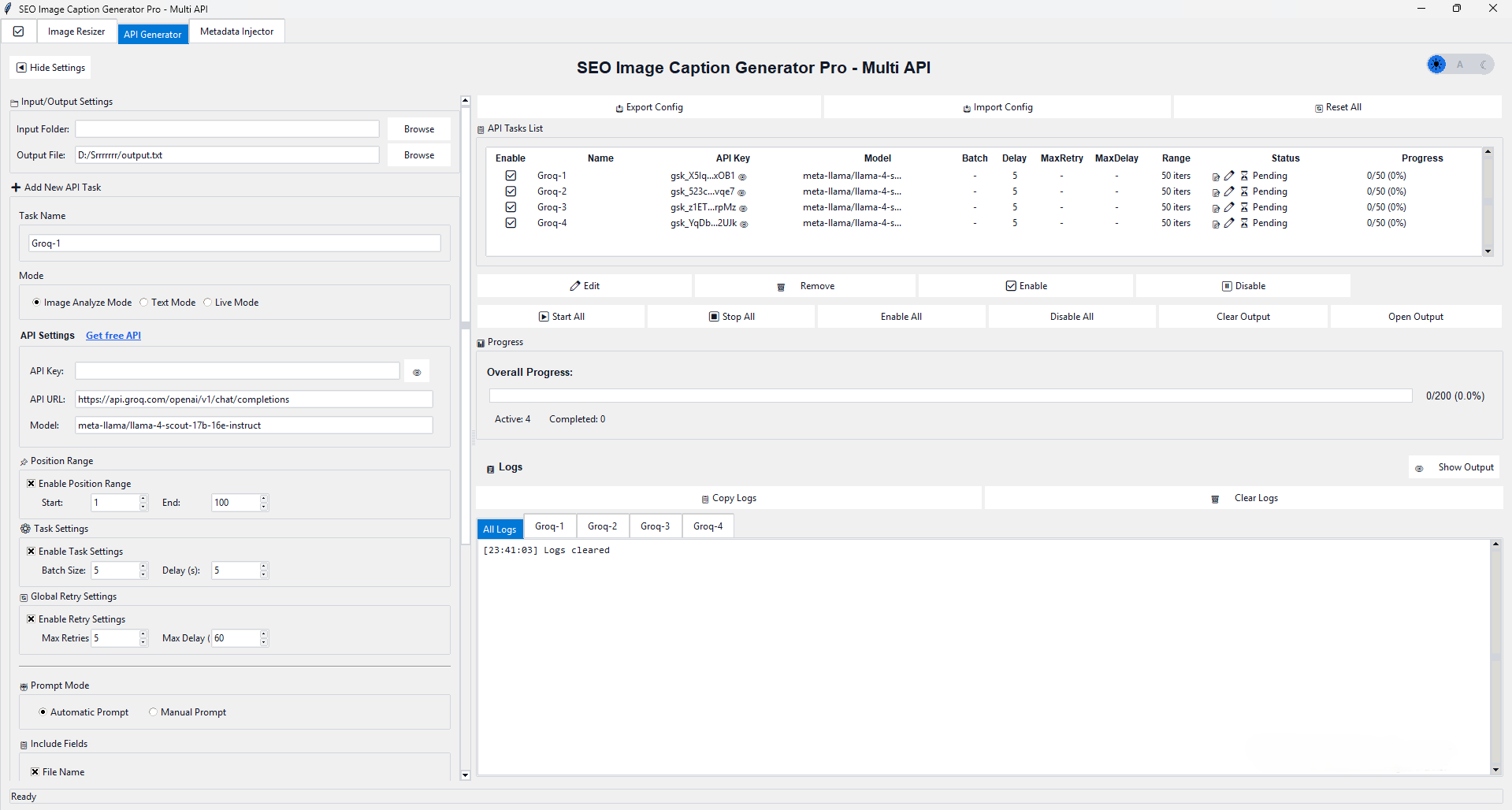Click the eye icon to reveal the API Key

point(417,370)
